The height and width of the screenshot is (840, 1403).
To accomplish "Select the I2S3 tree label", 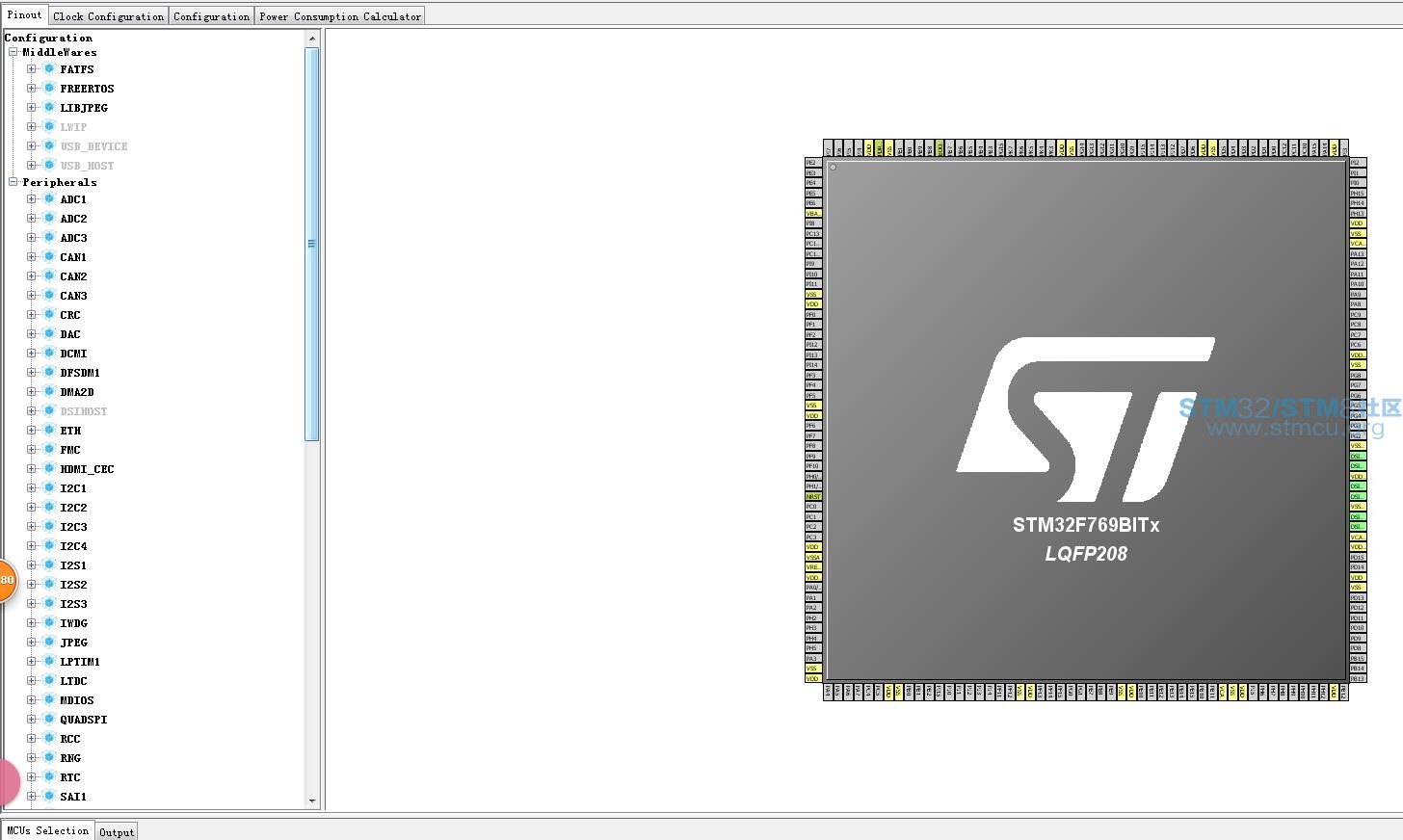I will pos(73,604).
